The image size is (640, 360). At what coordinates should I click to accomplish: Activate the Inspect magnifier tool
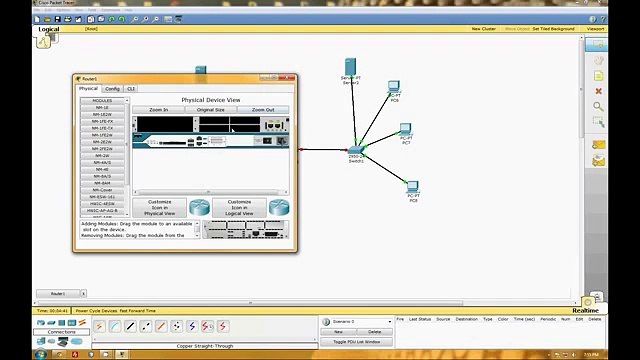pyautogui.click(x=598, y=107)
